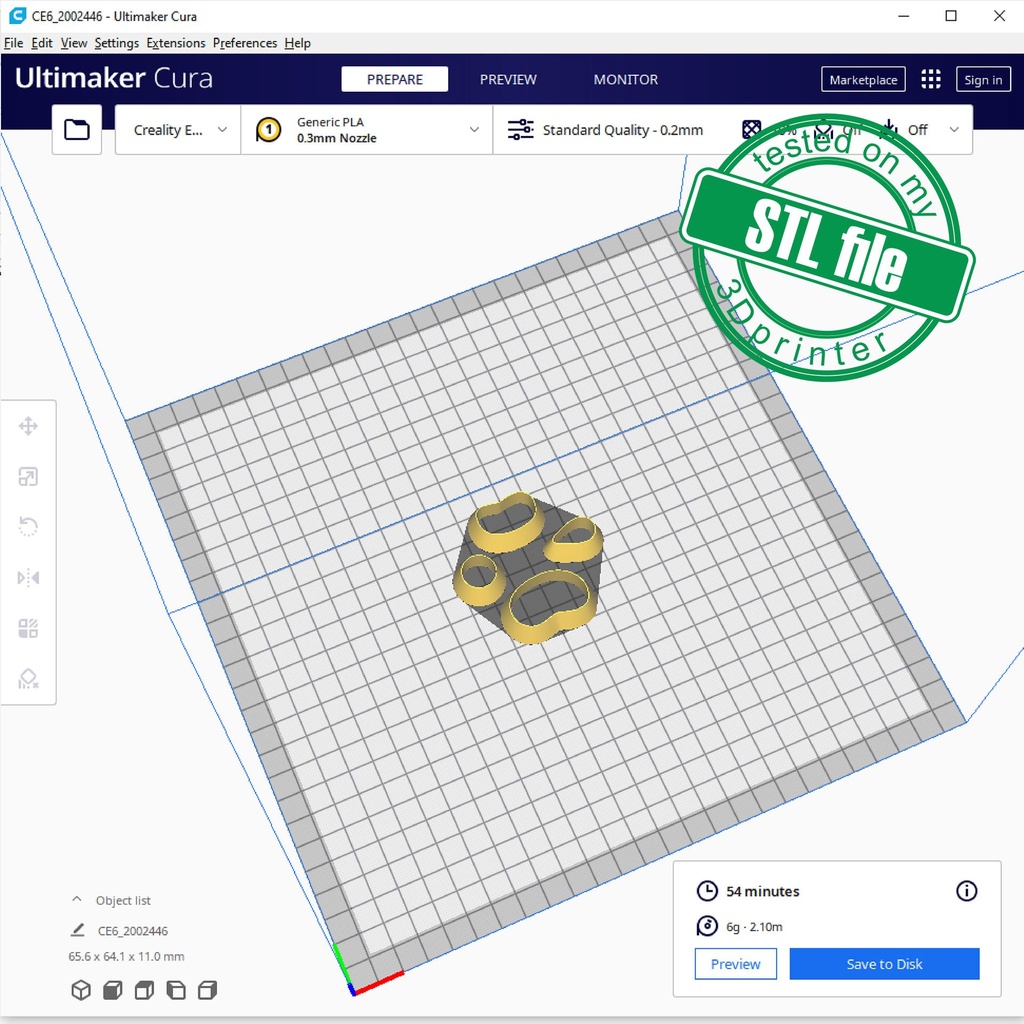Screen dimensions: 1024x1024
Task: Select the Mirror tool
Action: coord(28,578)
